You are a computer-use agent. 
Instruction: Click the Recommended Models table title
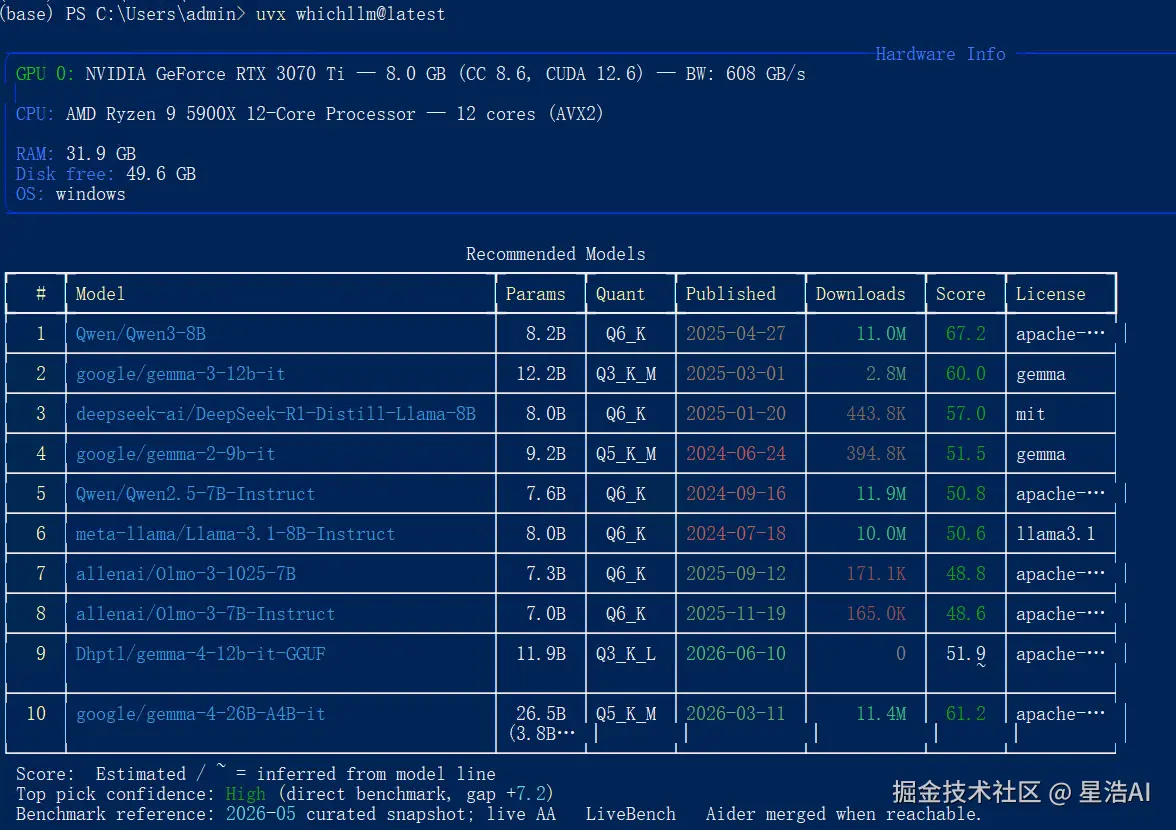pyautogui.click(x=555, y=254)
